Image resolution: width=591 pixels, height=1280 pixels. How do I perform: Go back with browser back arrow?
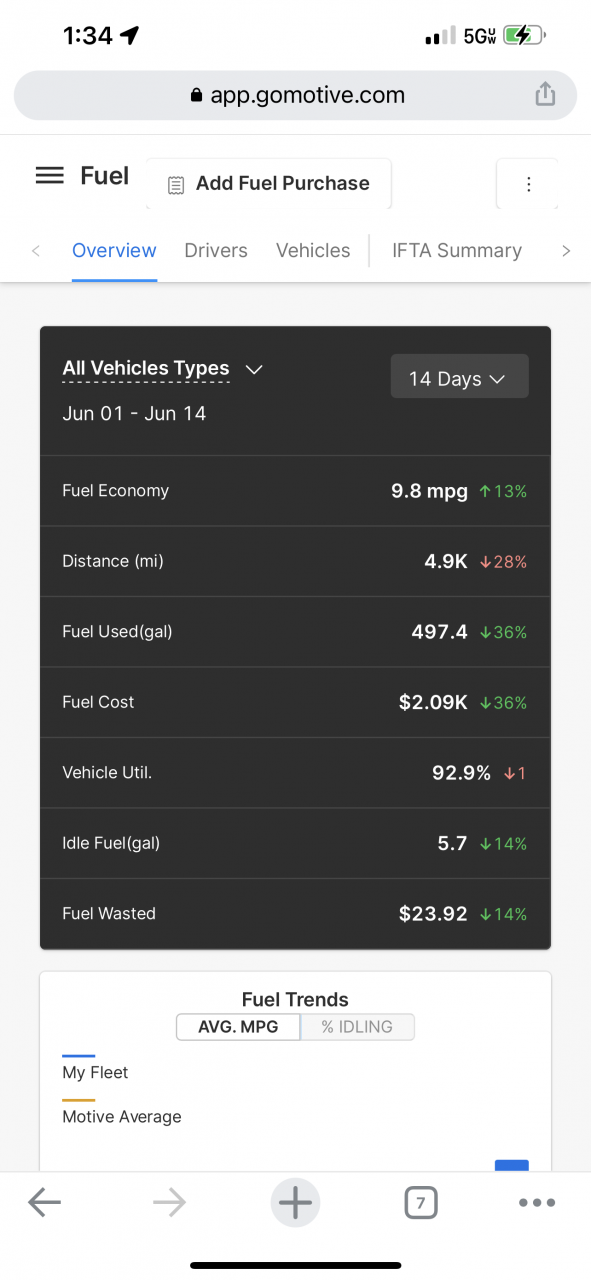[x=44, y=1203]
